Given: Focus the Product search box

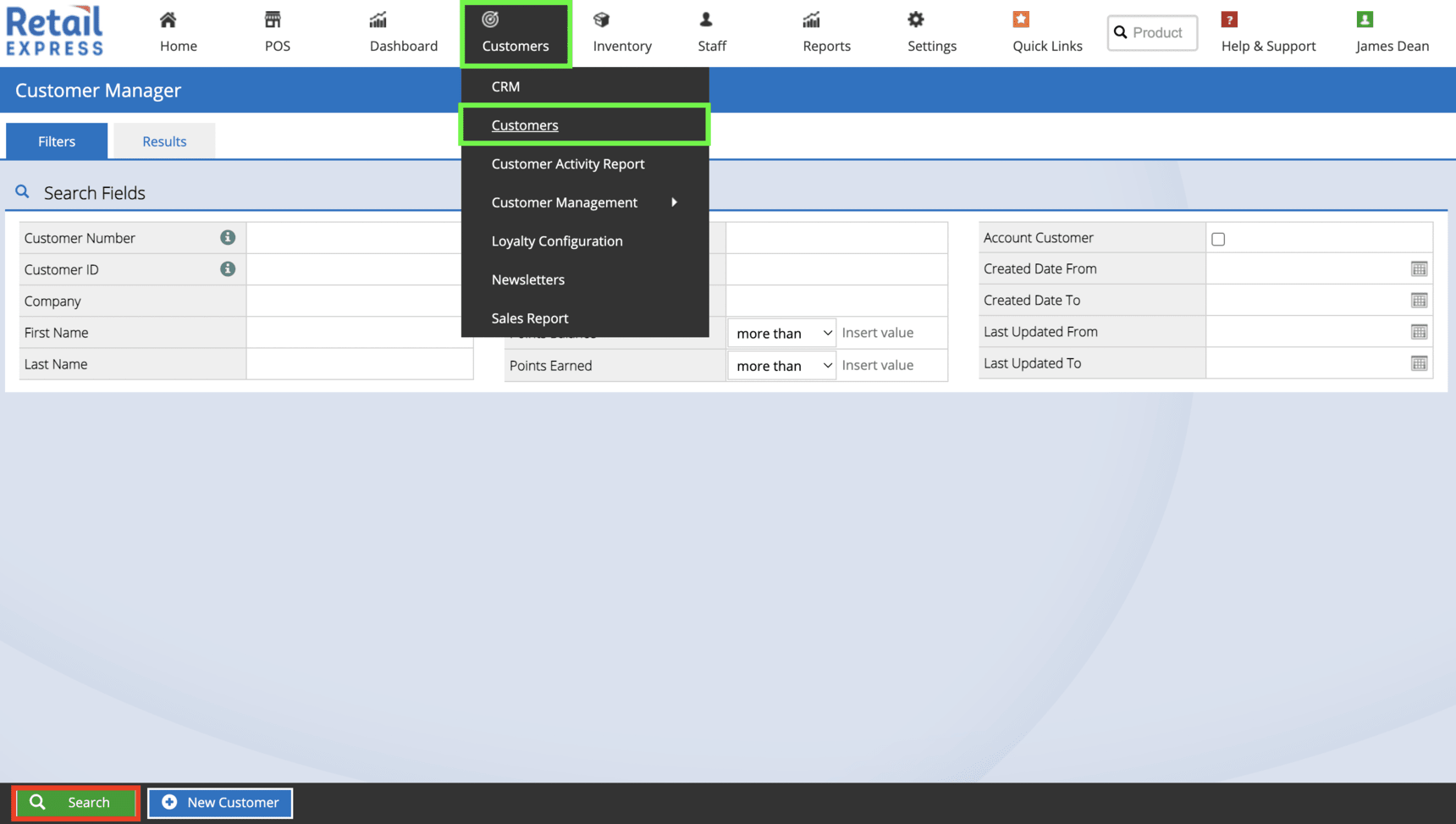Looking at the screenshot, I should (1152, 32).
